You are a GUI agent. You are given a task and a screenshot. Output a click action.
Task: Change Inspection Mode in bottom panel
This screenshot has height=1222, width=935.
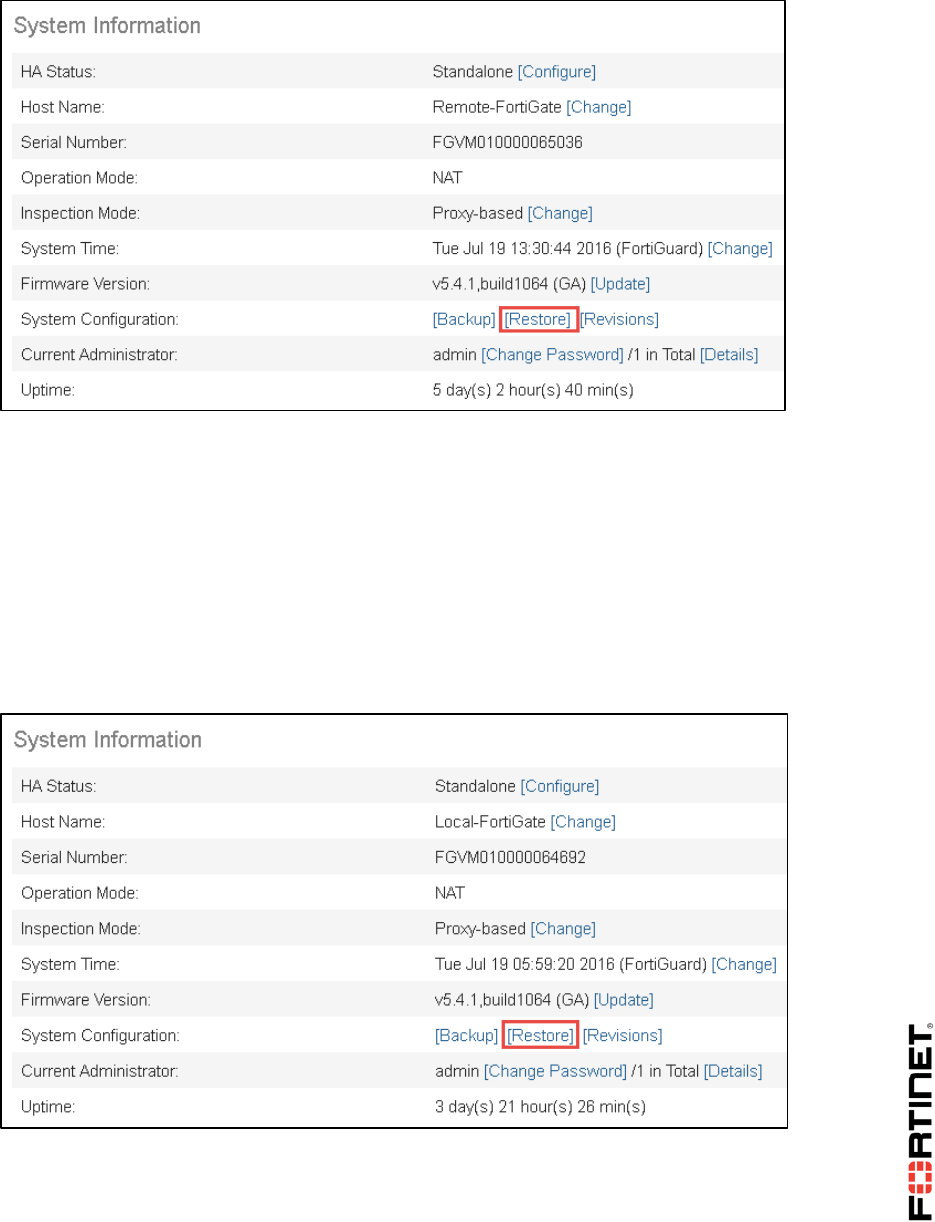click(563, 928)
